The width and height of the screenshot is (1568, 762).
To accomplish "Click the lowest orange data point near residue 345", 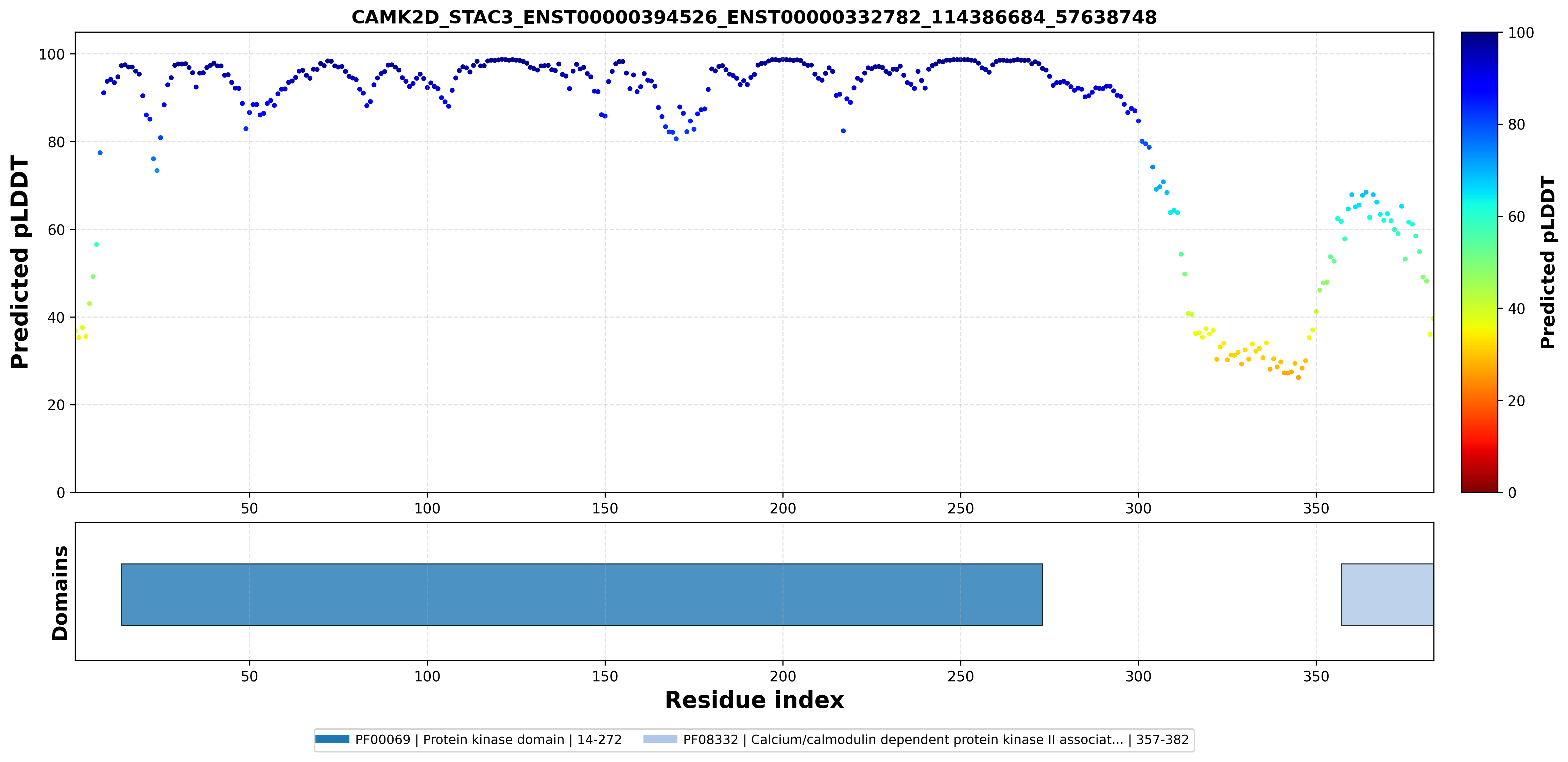I will point(1298,378).
